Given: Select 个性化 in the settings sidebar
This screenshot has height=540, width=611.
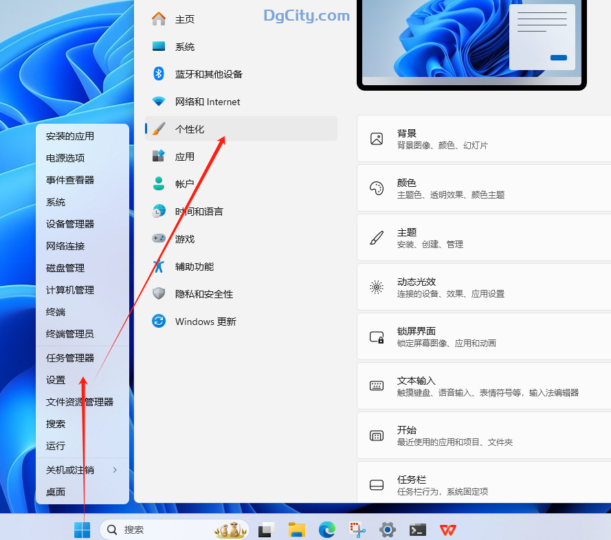Looking at the screenshot, I should [x=190, y=129].
